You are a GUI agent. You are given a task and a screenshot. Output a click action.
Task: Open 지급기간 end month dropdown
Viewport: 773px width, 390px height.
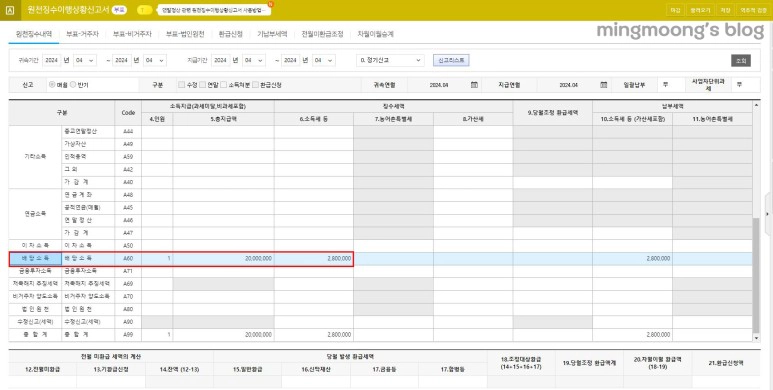(x=324, y=60)
